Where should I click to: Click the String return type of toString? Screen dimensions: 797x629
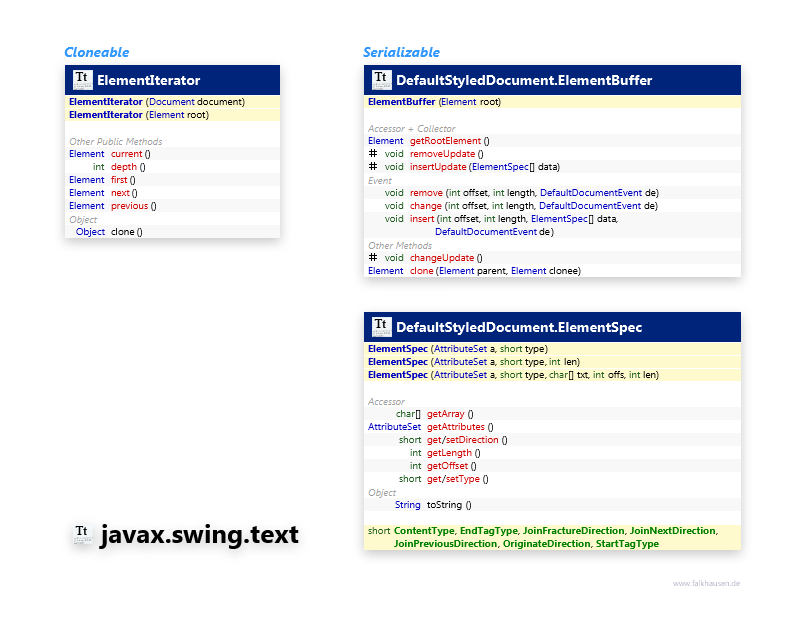pyautogui.click(x=408, y=504)
